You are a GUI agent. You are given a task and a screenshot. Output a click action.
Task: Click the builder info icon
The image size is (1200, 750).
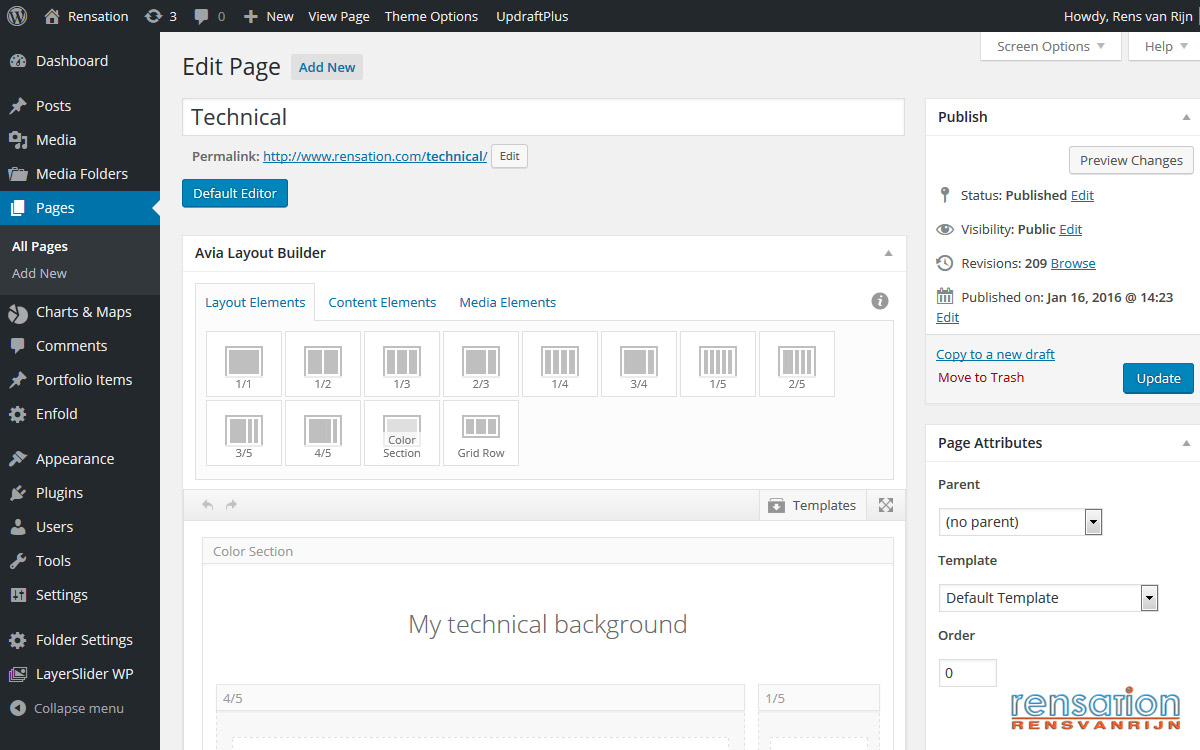pos(880,301)
